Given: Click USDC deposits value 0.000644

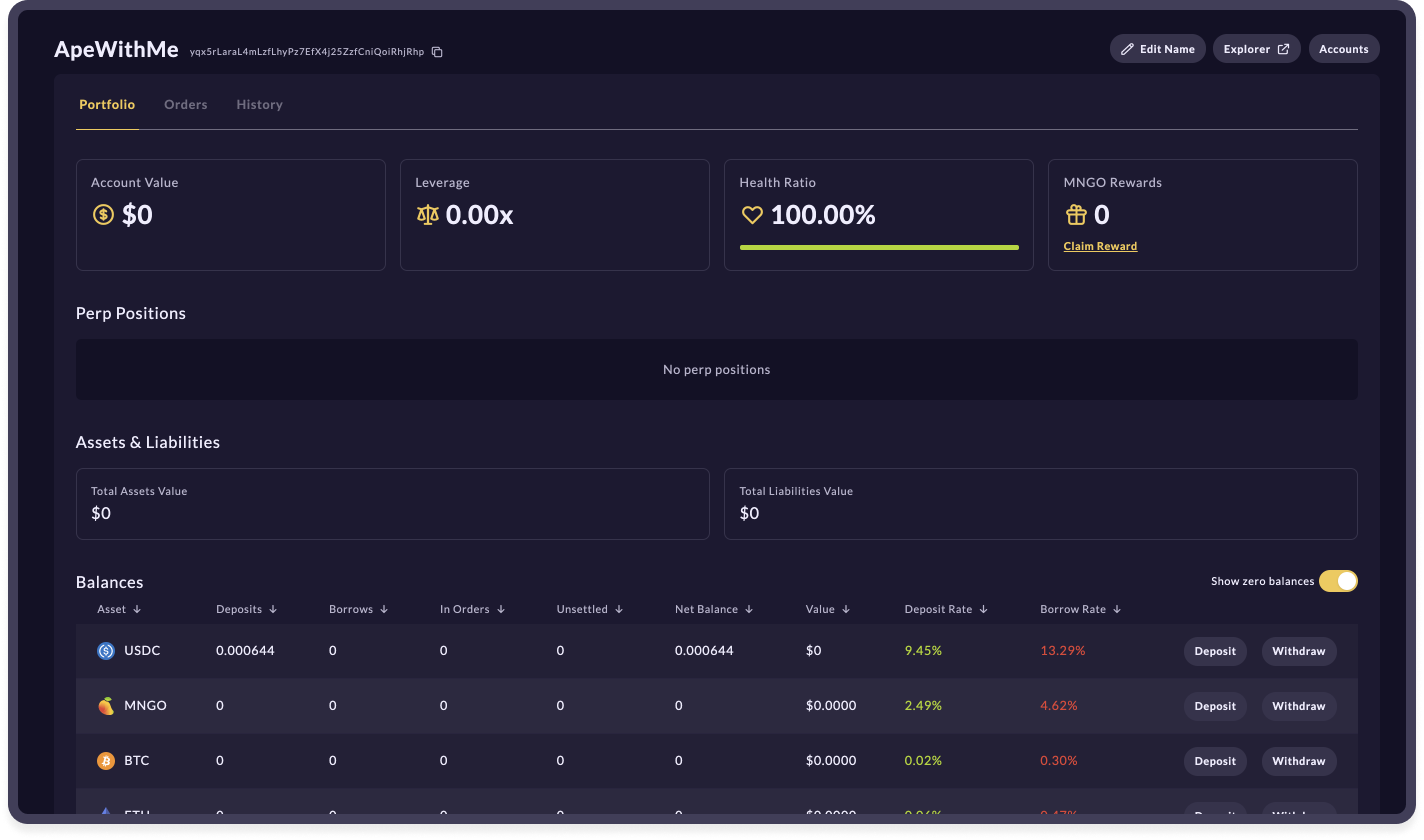Looking at the screenshot, I should pyautogui.click(x=245, y=651).
